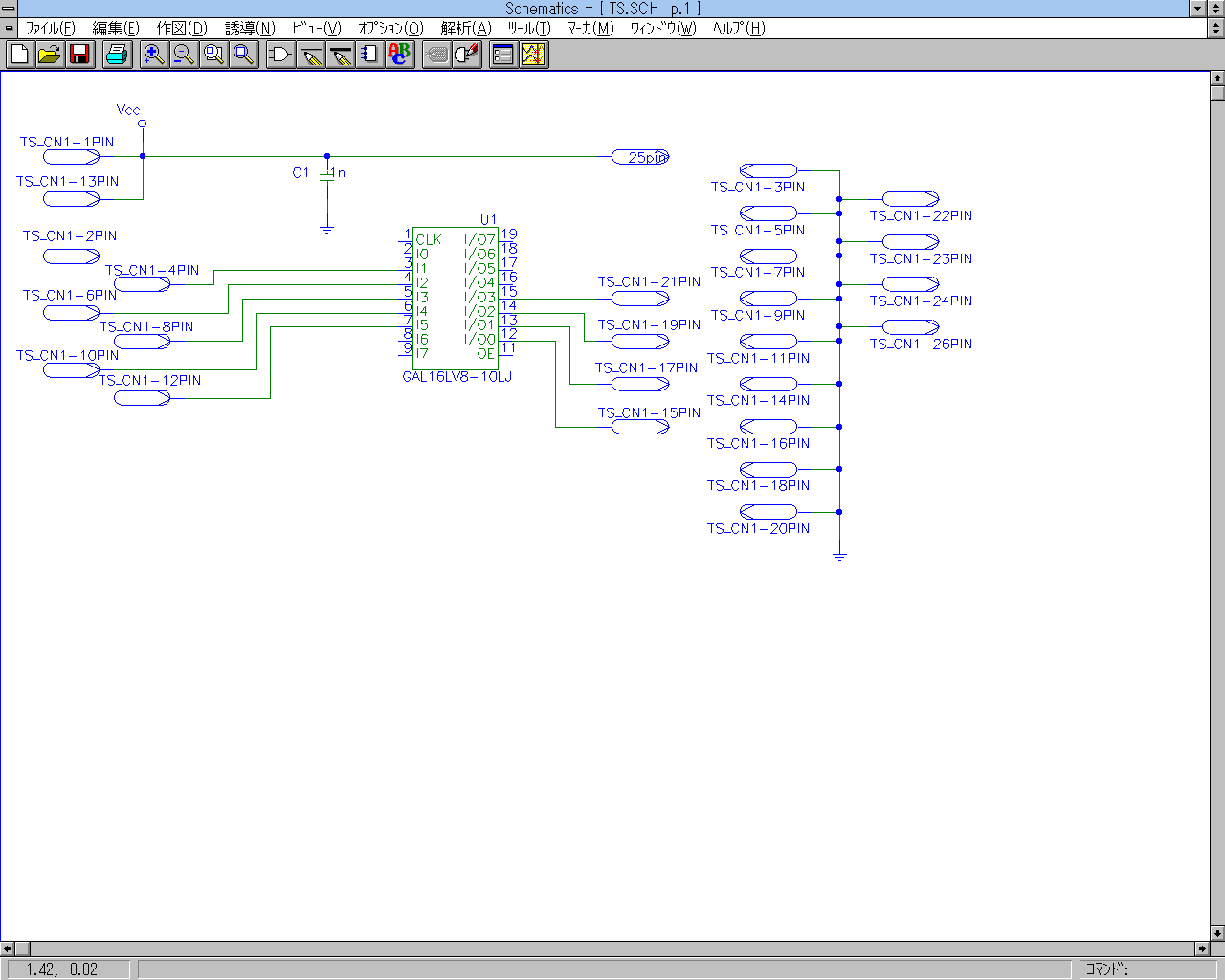Save the schematic using the floppy disk icon

coord(80,55)
